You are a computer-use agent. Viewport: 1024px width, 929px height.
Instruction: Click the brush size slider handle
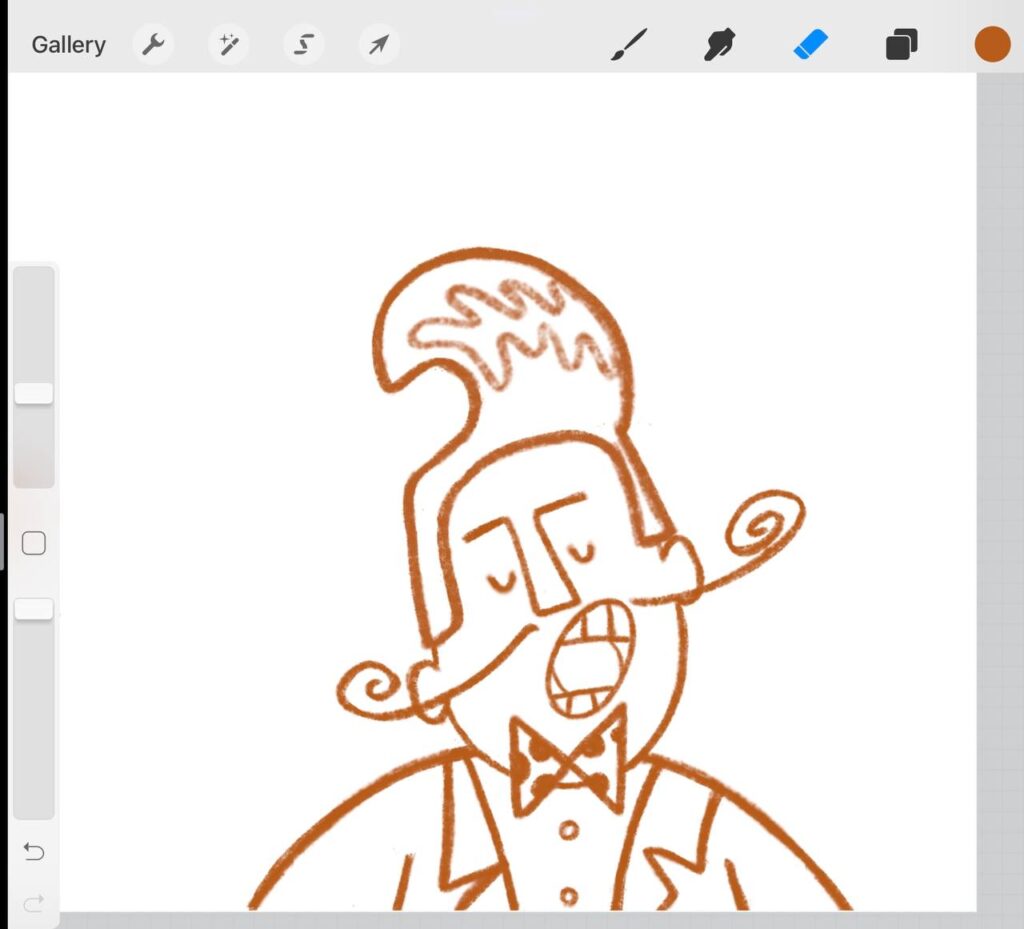(x=33, y=393)
